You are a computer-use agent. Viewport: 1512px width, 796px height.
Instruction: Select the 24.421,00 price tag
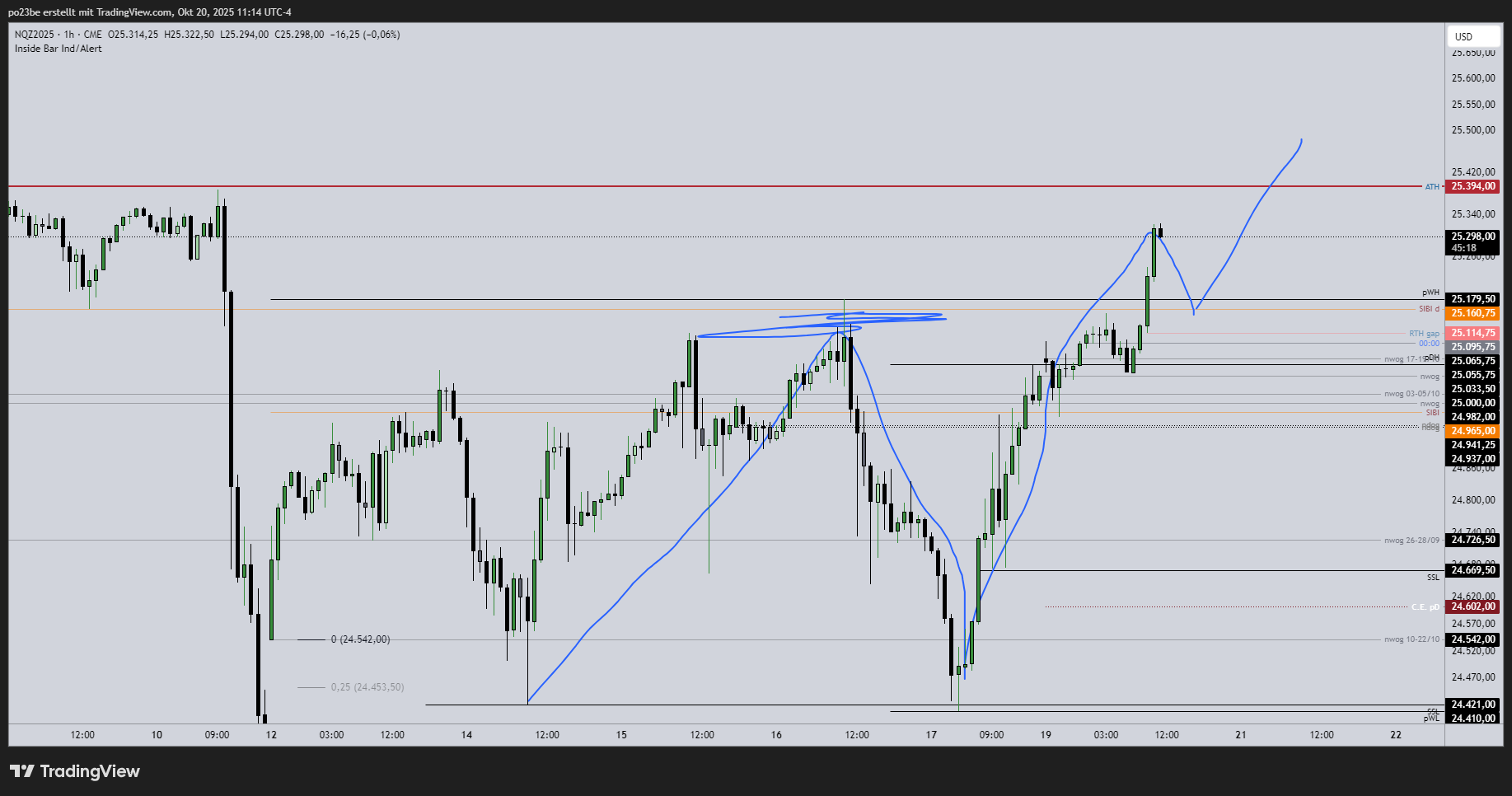click(x=1473, y=705)
